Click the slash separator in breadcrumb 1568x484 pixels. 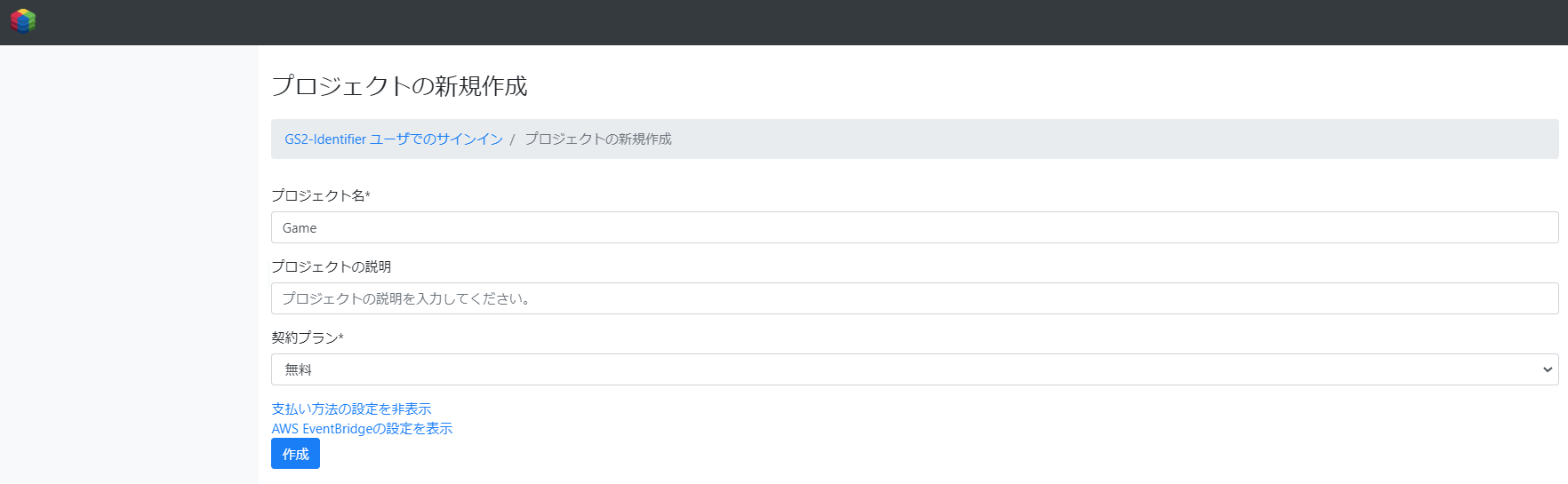[x=512, y=139]
